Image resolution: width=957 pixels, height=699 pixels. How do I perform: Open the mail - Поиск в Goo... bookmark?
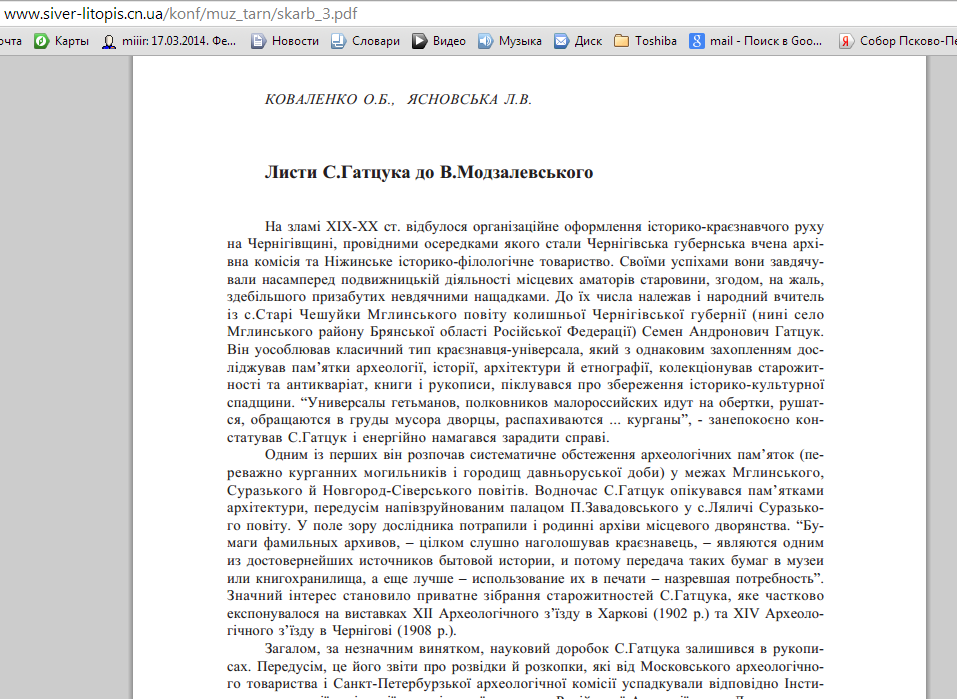click(x=756, y=41)
